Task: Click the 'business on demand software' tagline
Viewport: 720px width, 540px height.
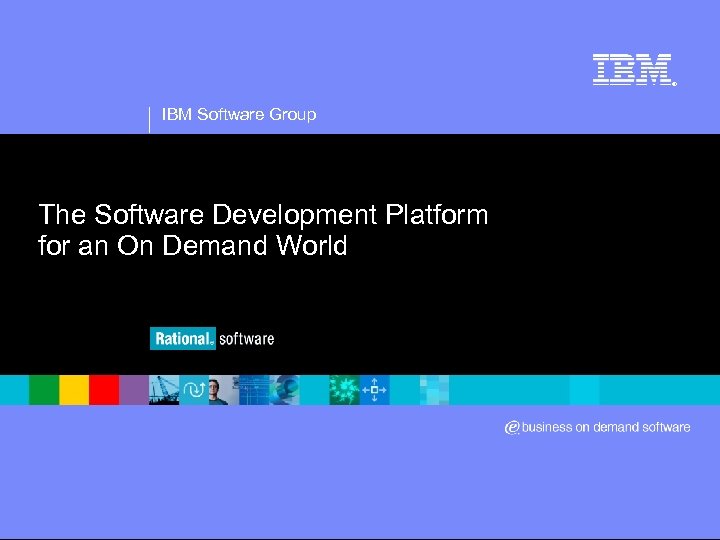Action: click(x=606, y=427)
